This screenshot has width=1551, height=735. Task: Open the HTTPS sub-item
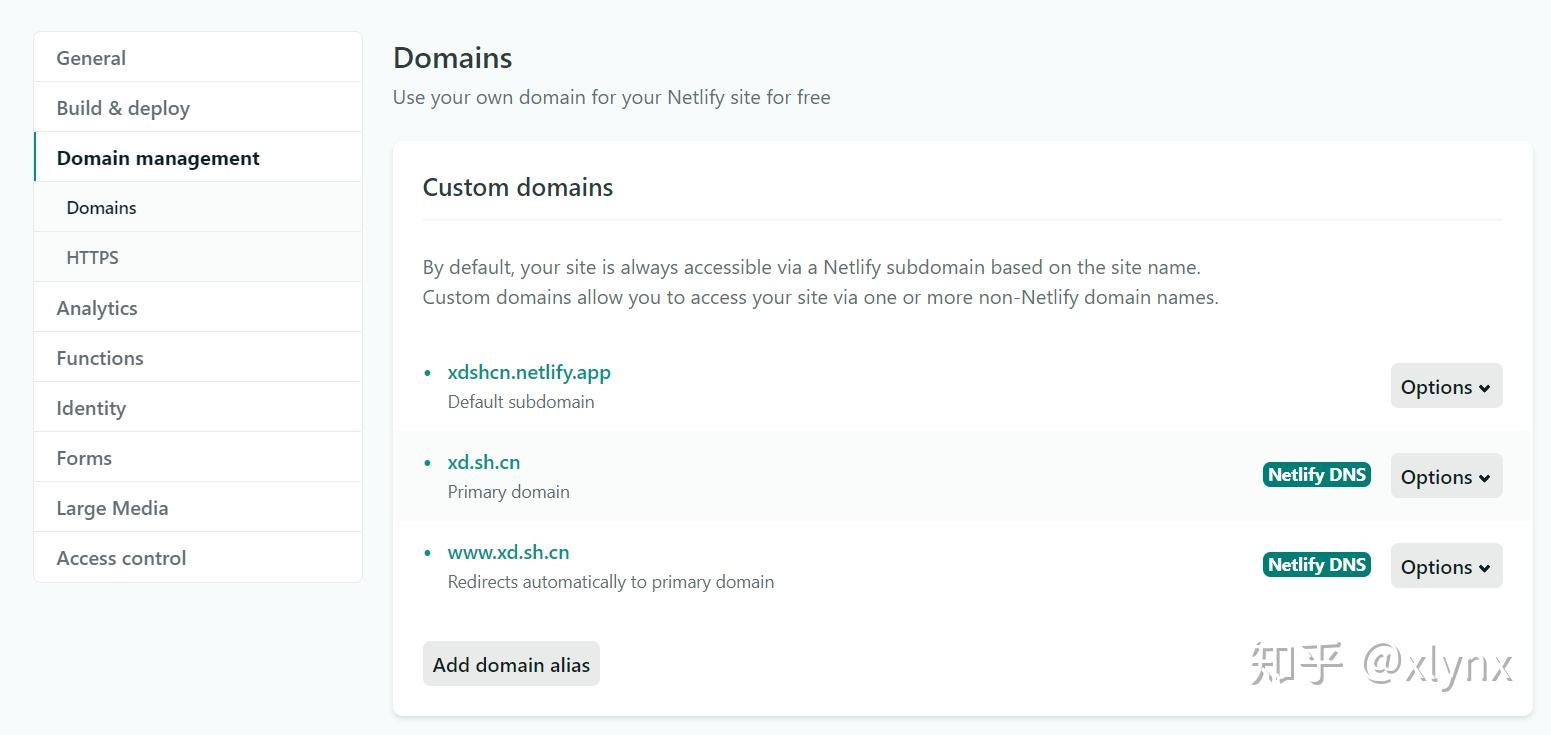[x=92, y=258]
